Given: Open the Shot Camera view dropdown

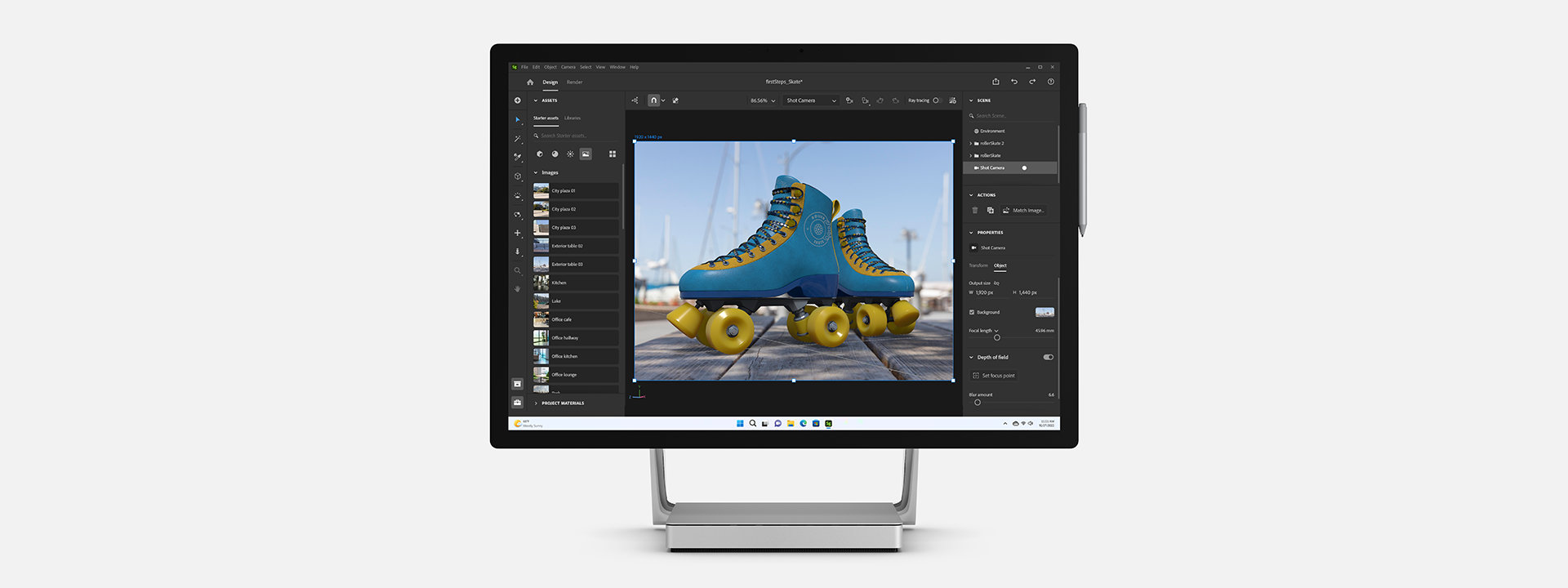Looking at the screenshot, I should point(811,100).
